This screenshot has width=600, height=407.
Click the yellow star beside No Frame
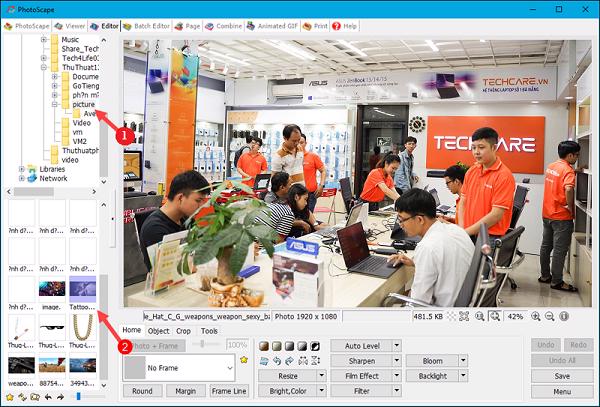coord(244,360)
